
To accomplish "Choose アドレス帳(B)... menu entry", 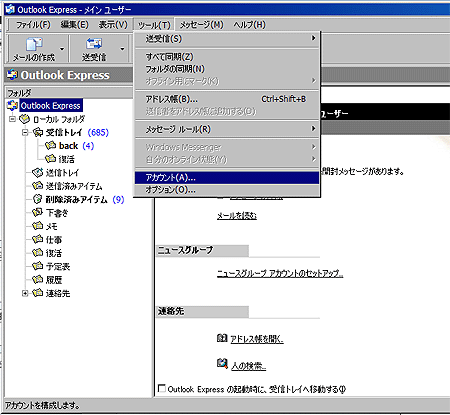I will [227, 99].
